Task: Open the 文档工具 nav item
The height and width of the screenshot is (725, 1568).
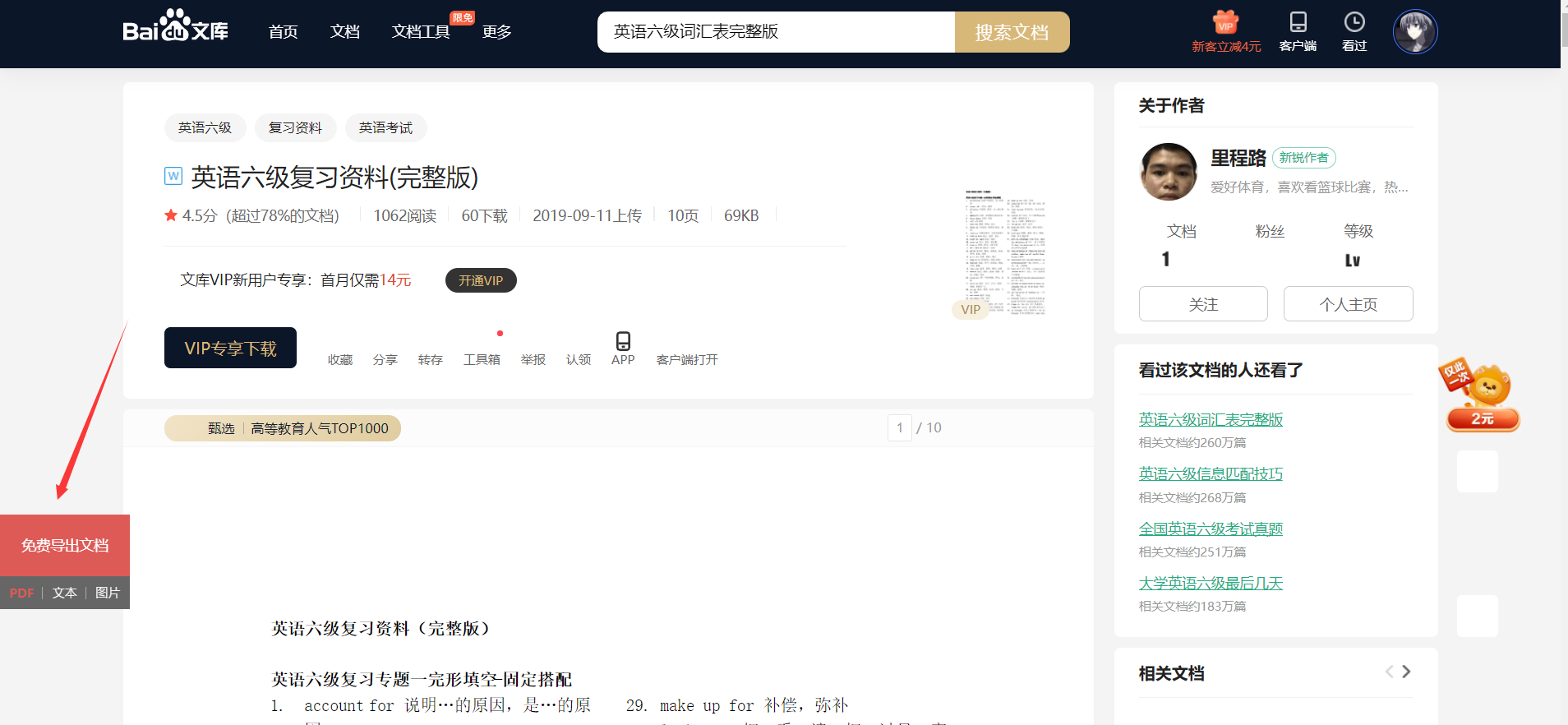Action: tap(421, 32)
